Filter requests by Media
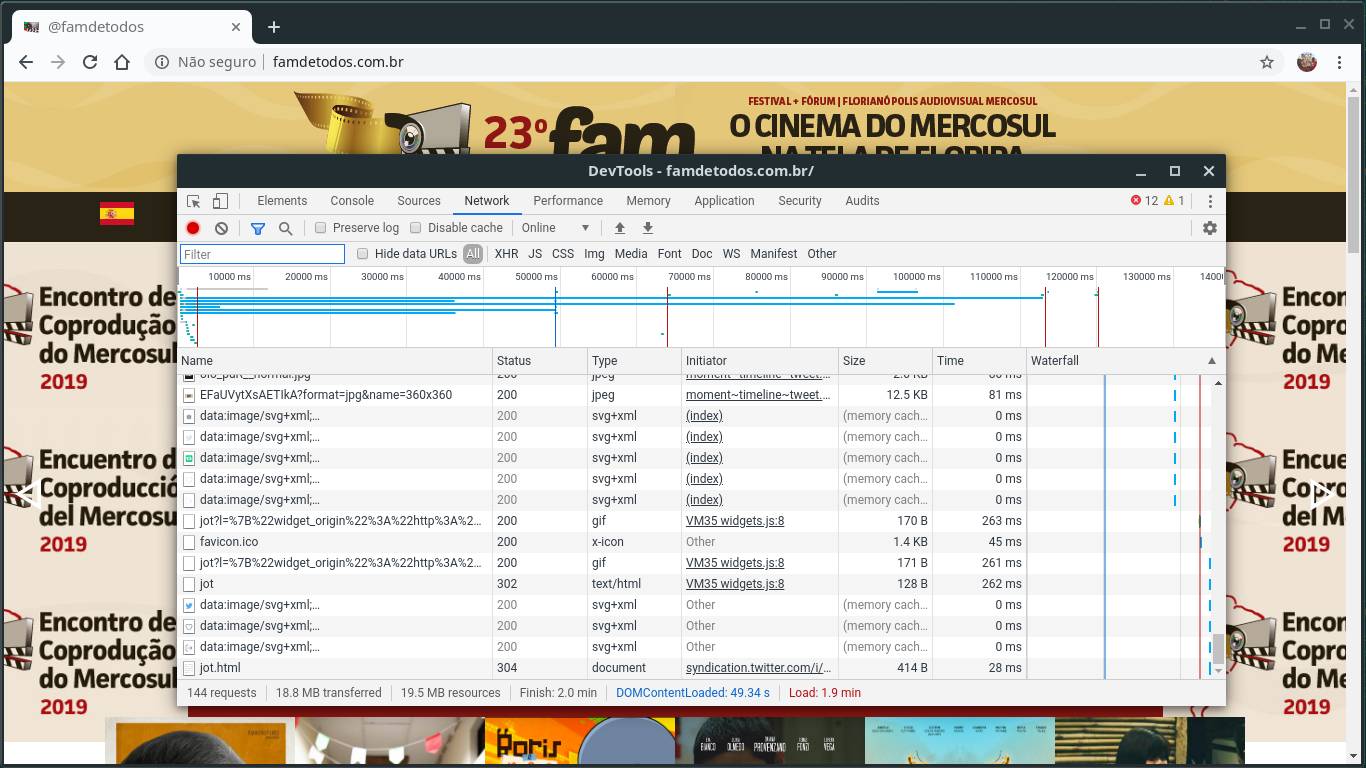The image size is (1366, 768). pos(631,254)
